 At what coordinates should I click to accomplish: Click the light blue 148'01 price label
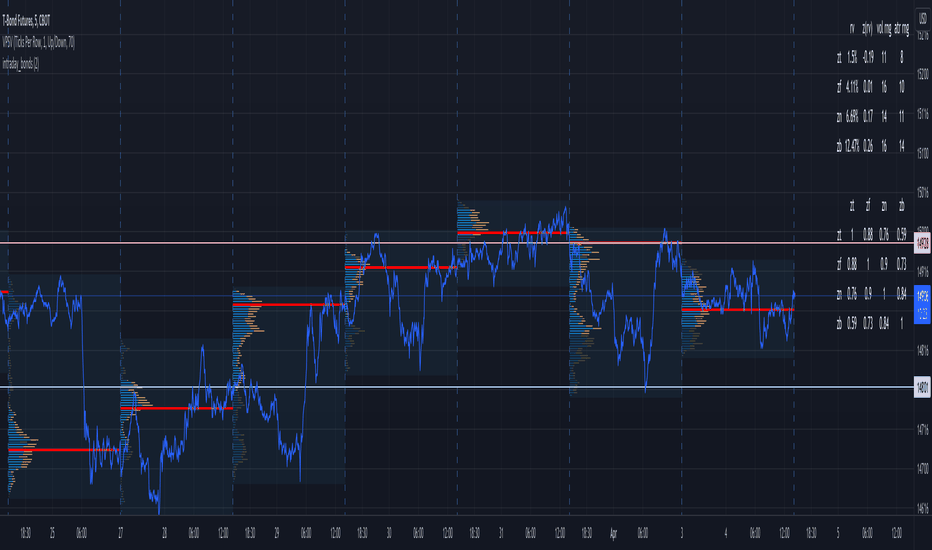pos(922,387)
